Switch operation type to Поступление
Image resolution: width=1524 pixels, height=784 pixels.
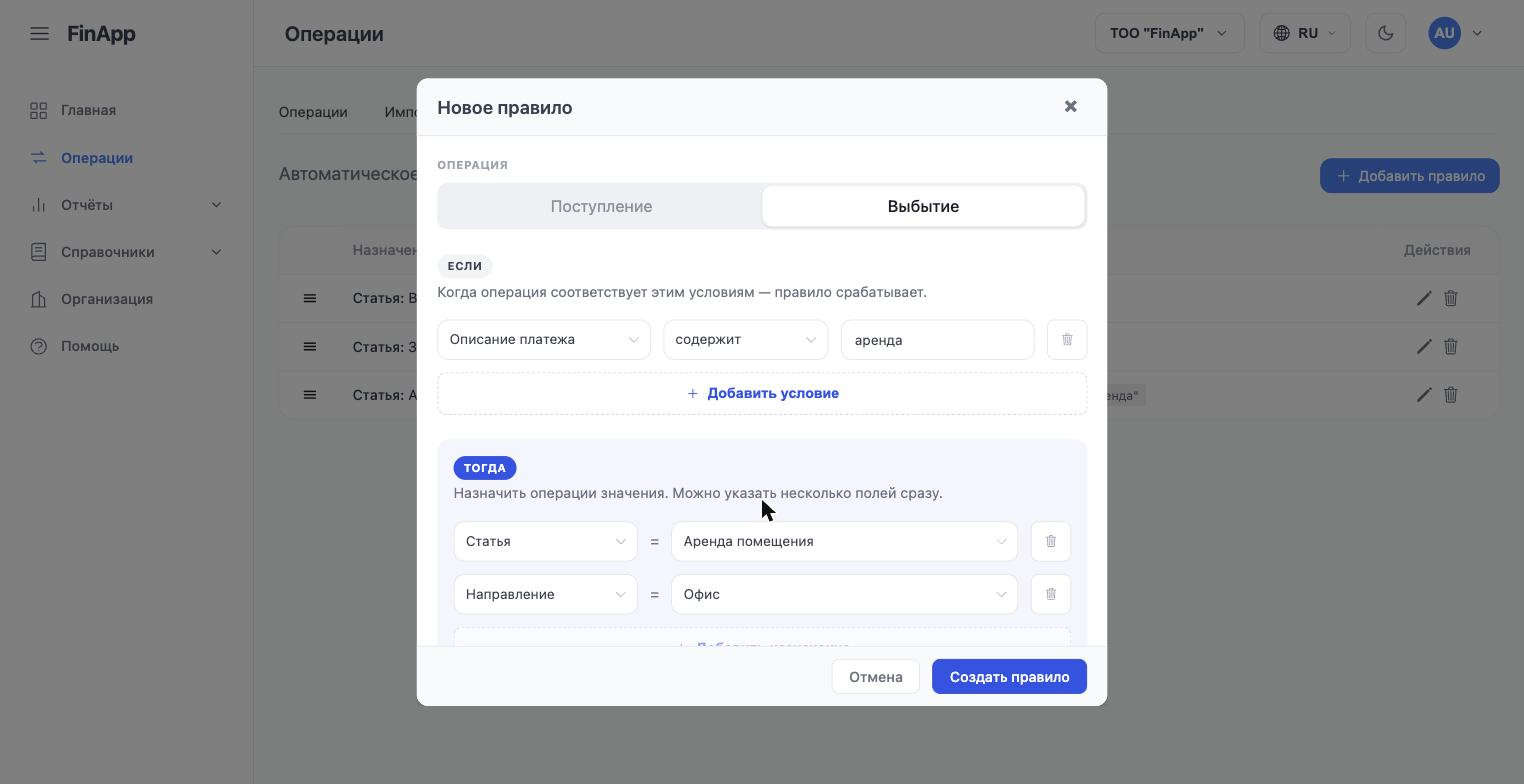601,206
